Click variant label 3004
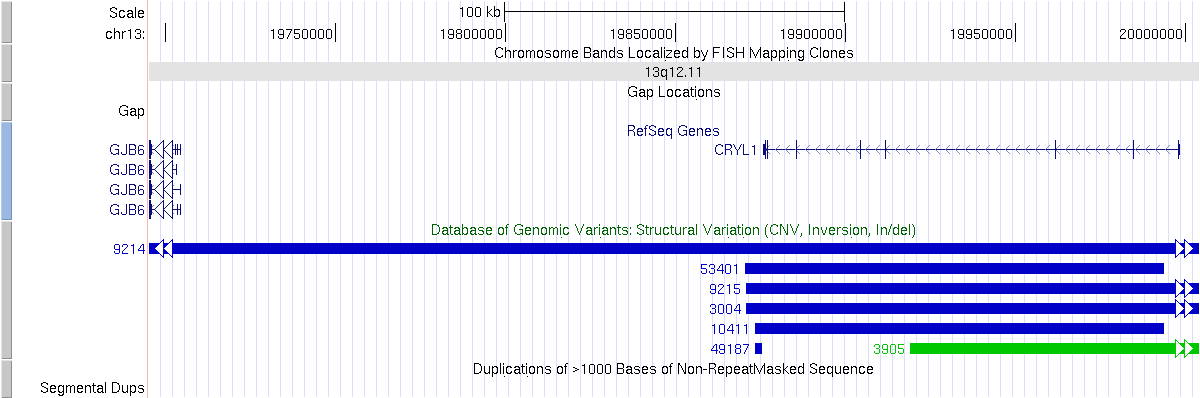1200x398 pixels. click(725, 309)
